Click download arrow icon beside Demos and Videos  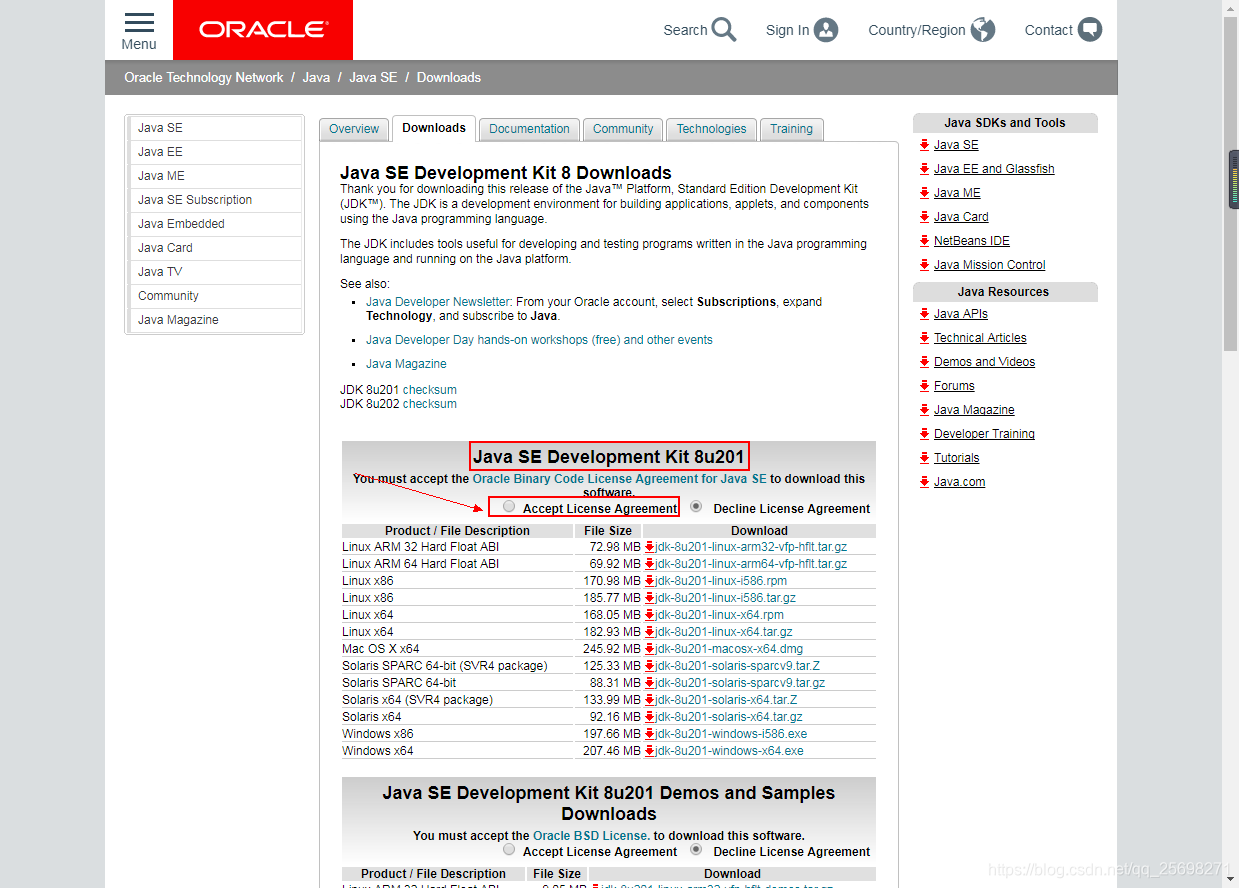[x=925, y=362]
